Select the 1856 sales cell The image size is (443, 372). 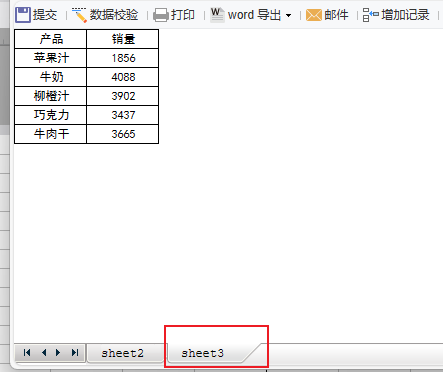(123, 58)
